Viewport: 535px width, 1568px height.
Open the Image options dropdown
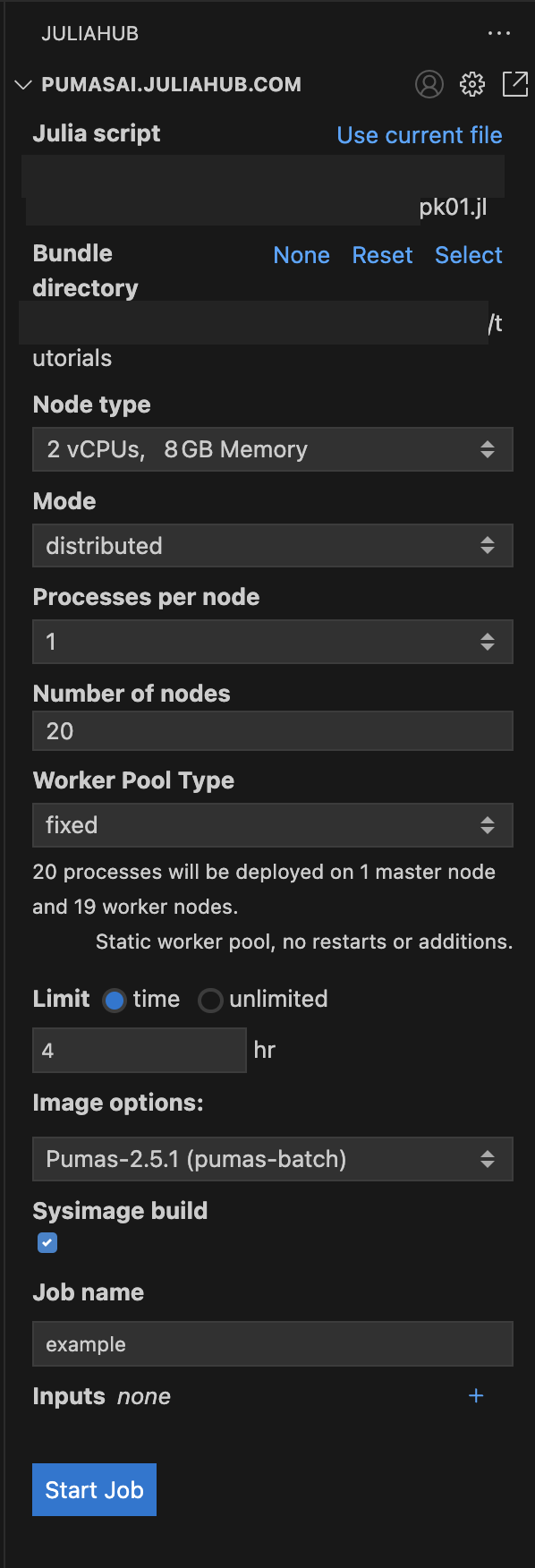coord(273,1159)
